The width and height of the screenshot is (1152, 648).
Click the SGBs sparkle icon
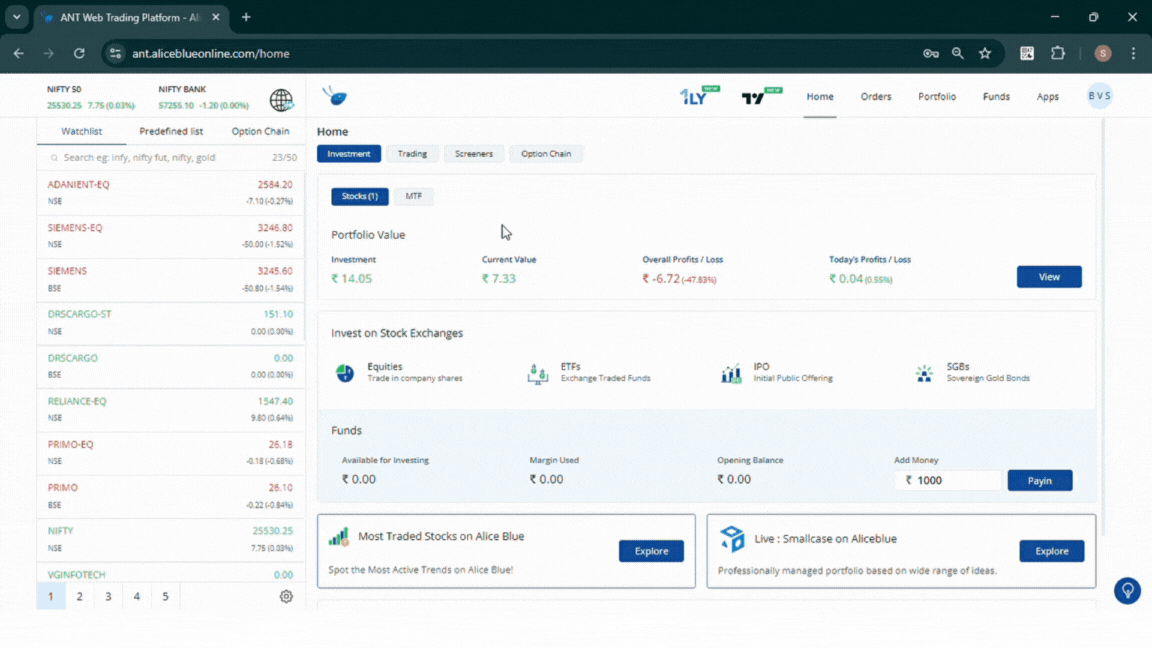(924, 373)
